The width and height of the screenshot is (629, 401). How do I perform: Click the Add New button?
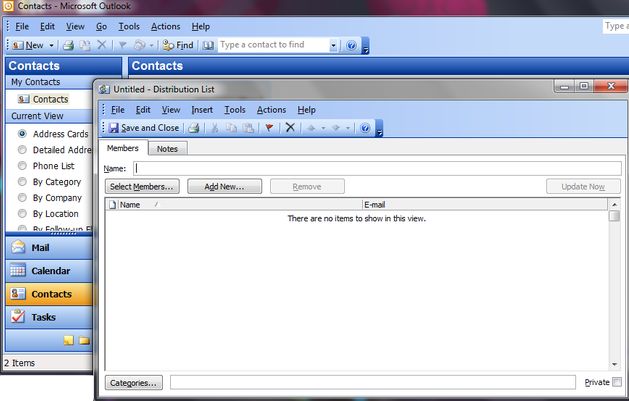224,186
